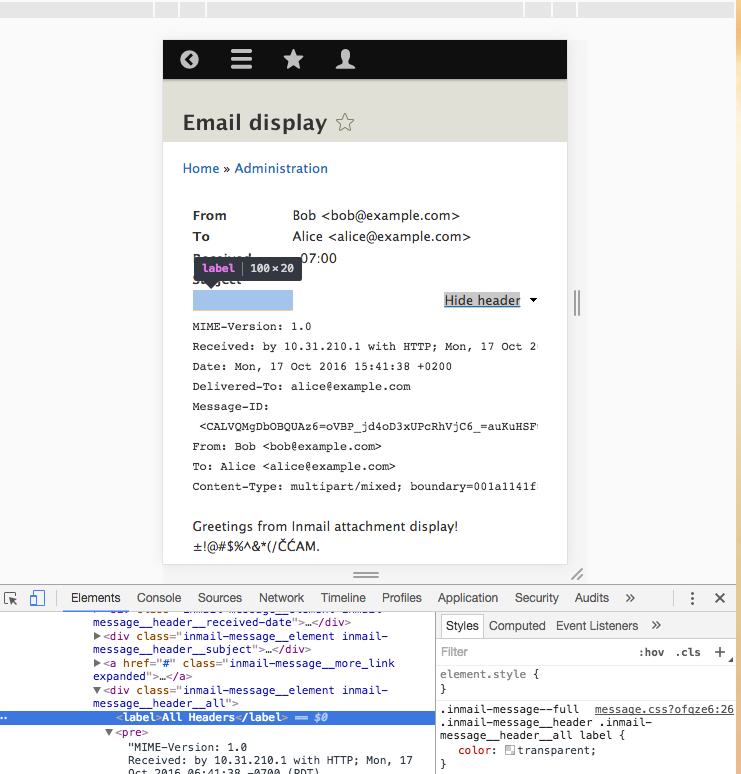741x774 pixels.
Task: Click the Bob <bob@example.com> From value
Action: tap(376, 216)
